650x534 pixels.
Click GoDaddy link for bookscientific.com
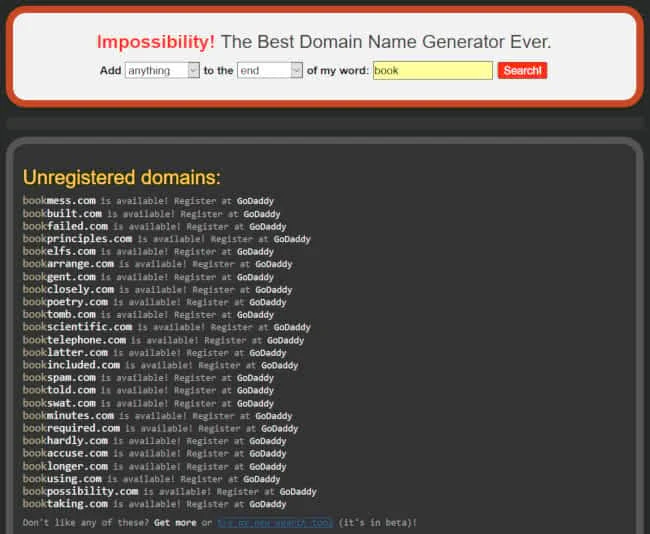292,327
